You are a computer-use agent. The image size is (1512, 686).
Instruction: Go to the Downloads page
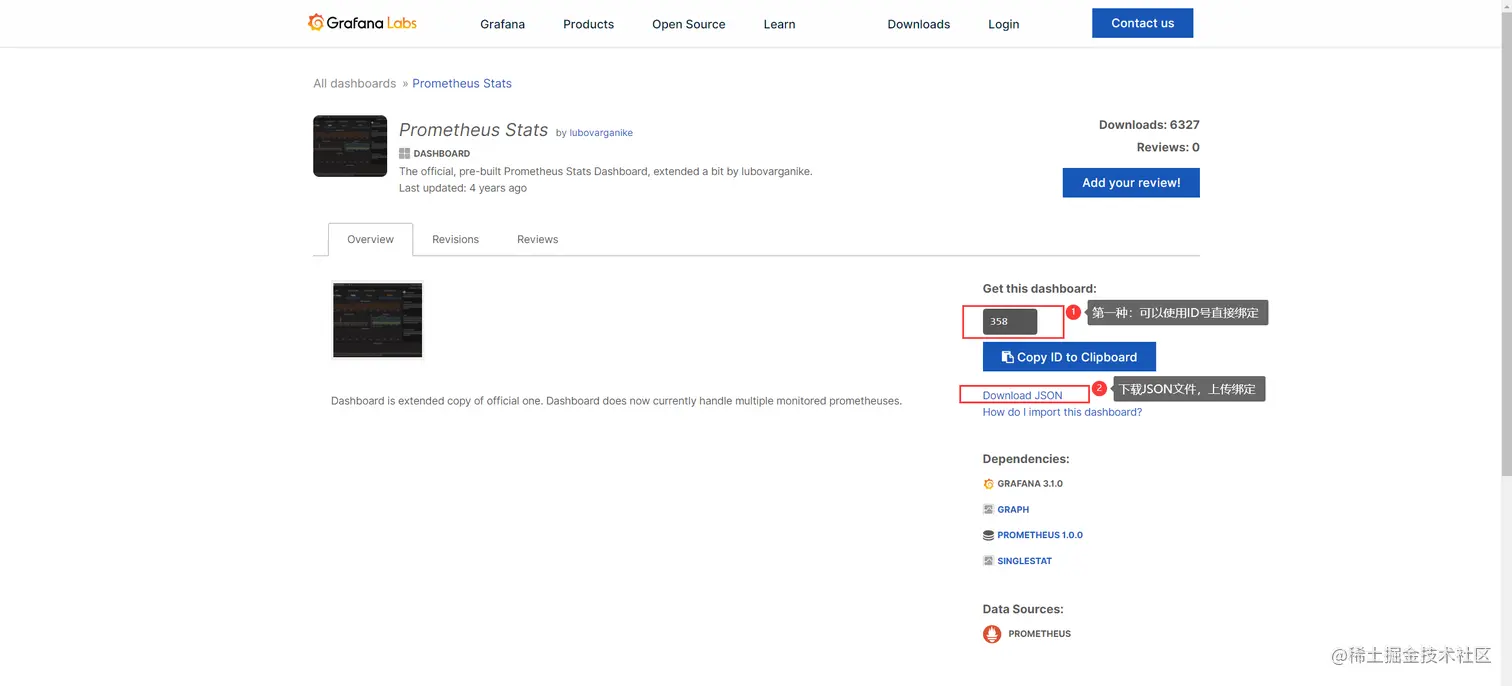pos(919,24)
